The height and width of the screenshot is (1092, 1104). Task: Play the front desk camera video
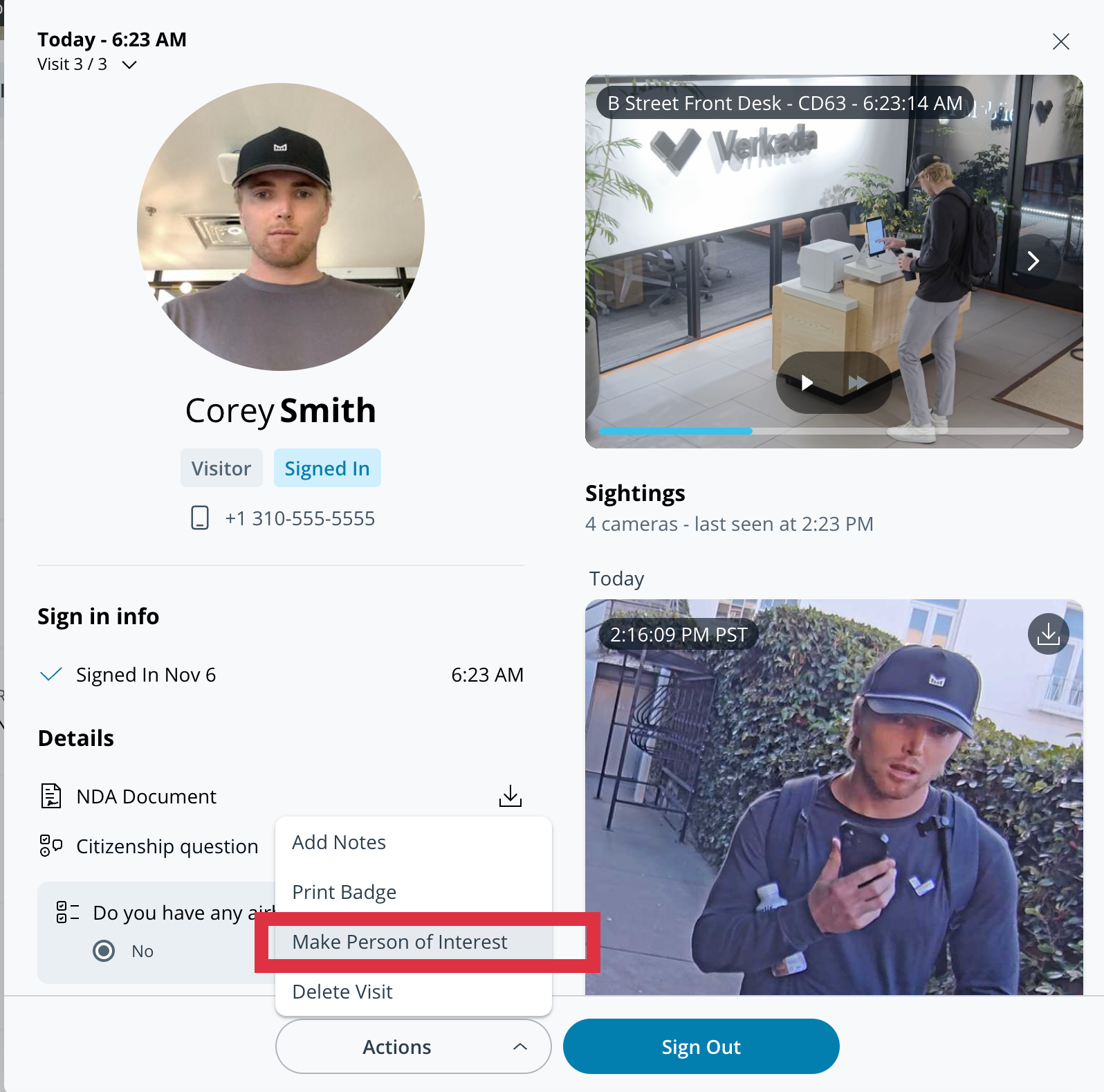point(807,383)
